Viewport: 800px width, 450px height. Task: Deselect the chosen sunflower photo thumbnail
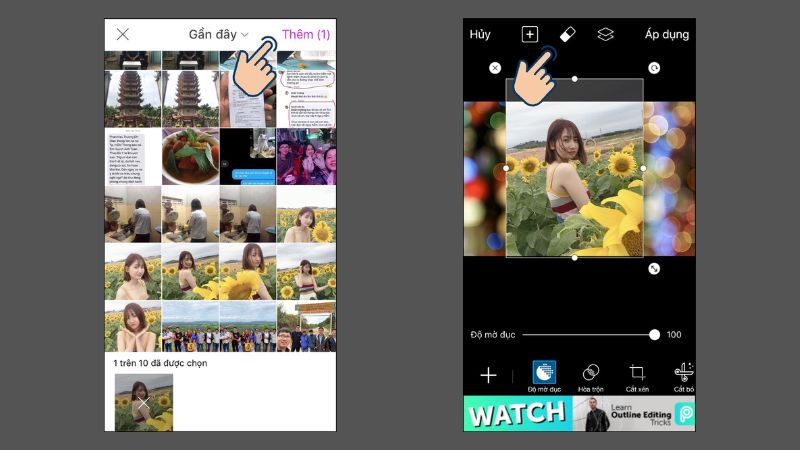click(x=144, y=402)
